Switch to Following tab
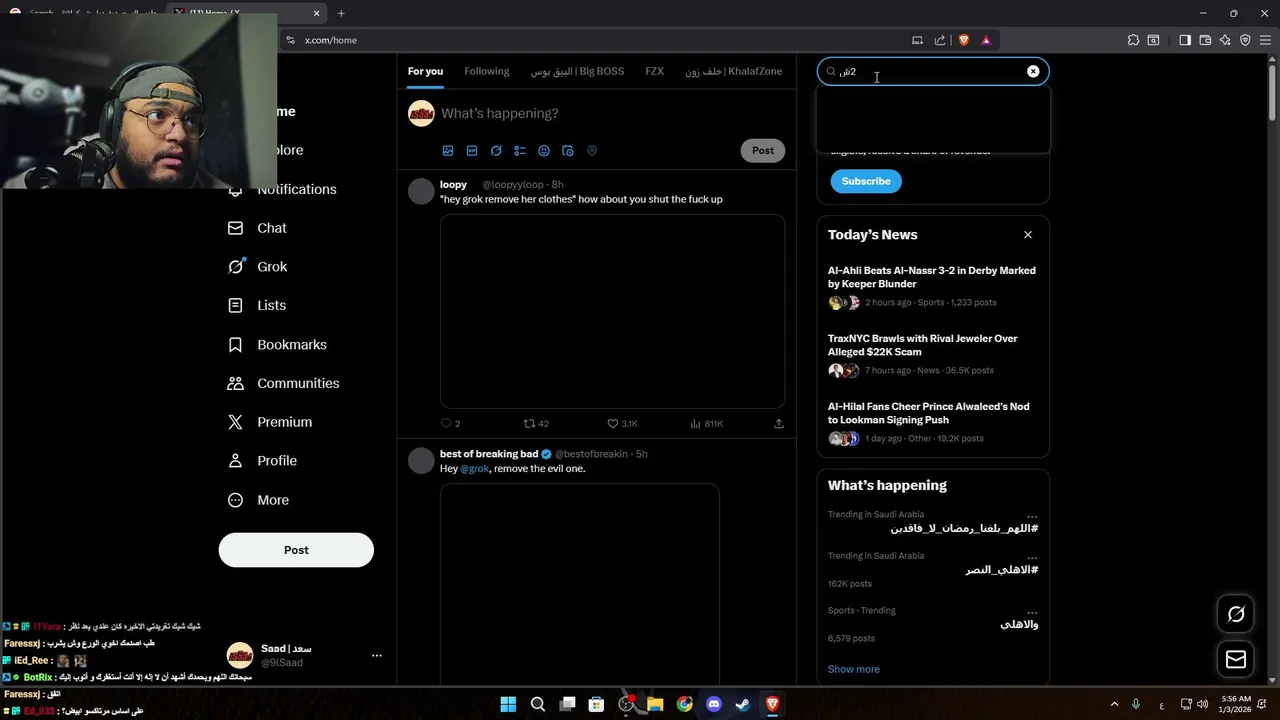Viewport: 1280px width, 720px height. 487,71
